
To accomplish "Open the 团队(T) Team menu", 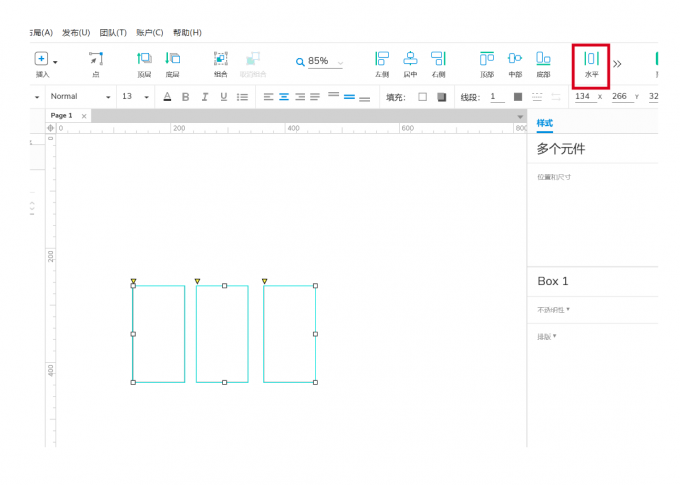I will point(113,33).
